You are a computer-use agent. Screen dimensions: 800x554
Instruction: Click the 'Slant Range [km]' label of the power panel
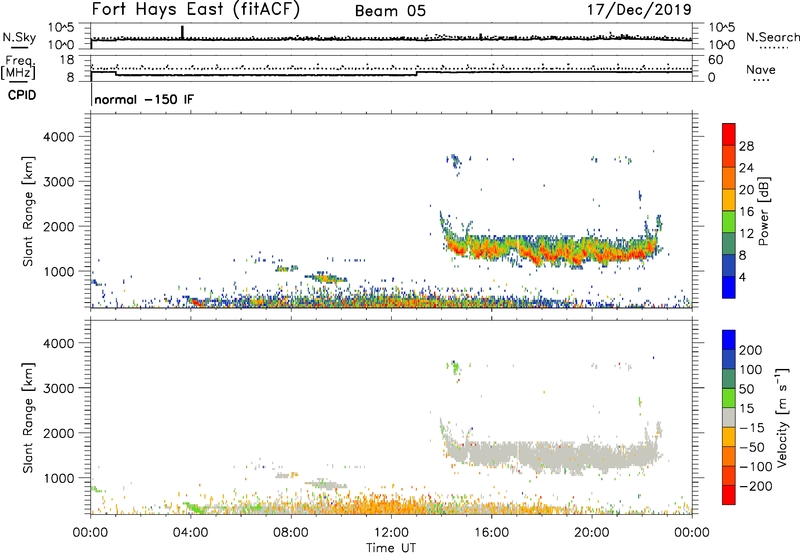point(28,211)
